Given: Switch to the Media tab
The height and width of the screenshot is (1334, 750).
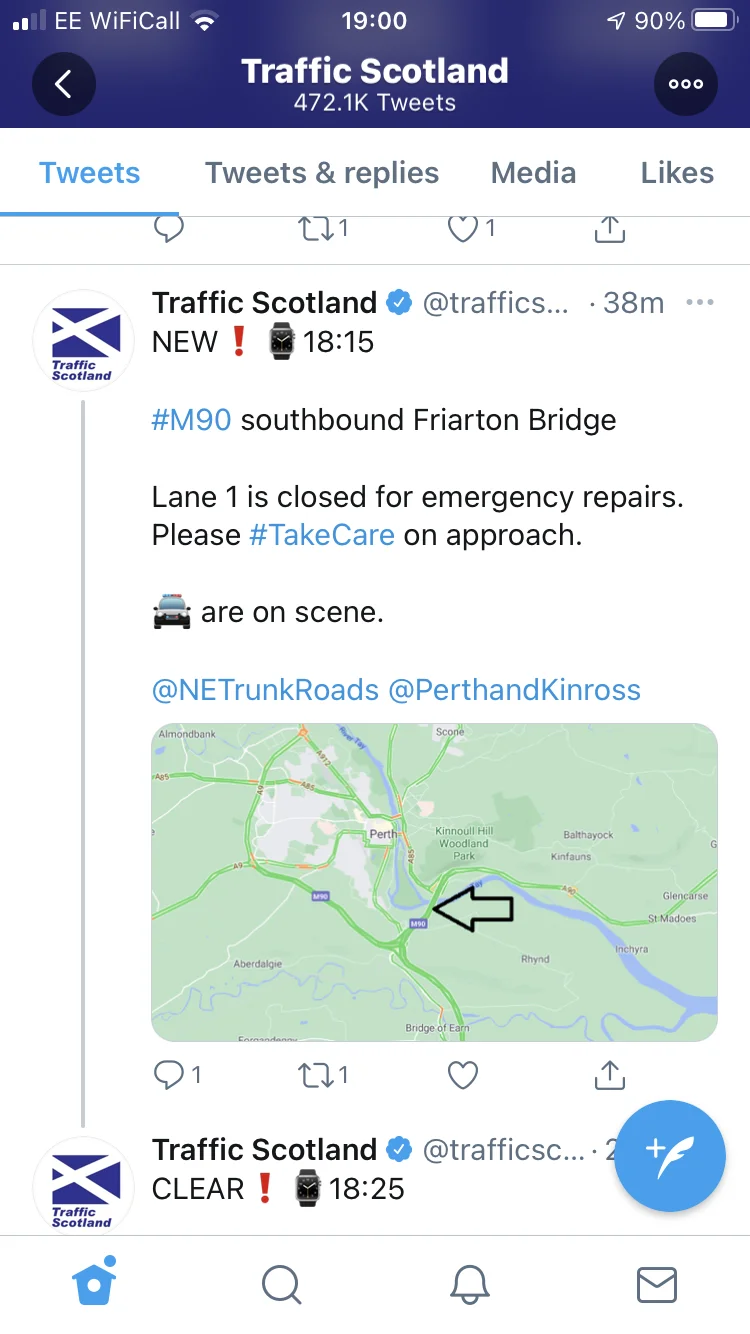Looking at the screenshot, I should coord(533,173).
